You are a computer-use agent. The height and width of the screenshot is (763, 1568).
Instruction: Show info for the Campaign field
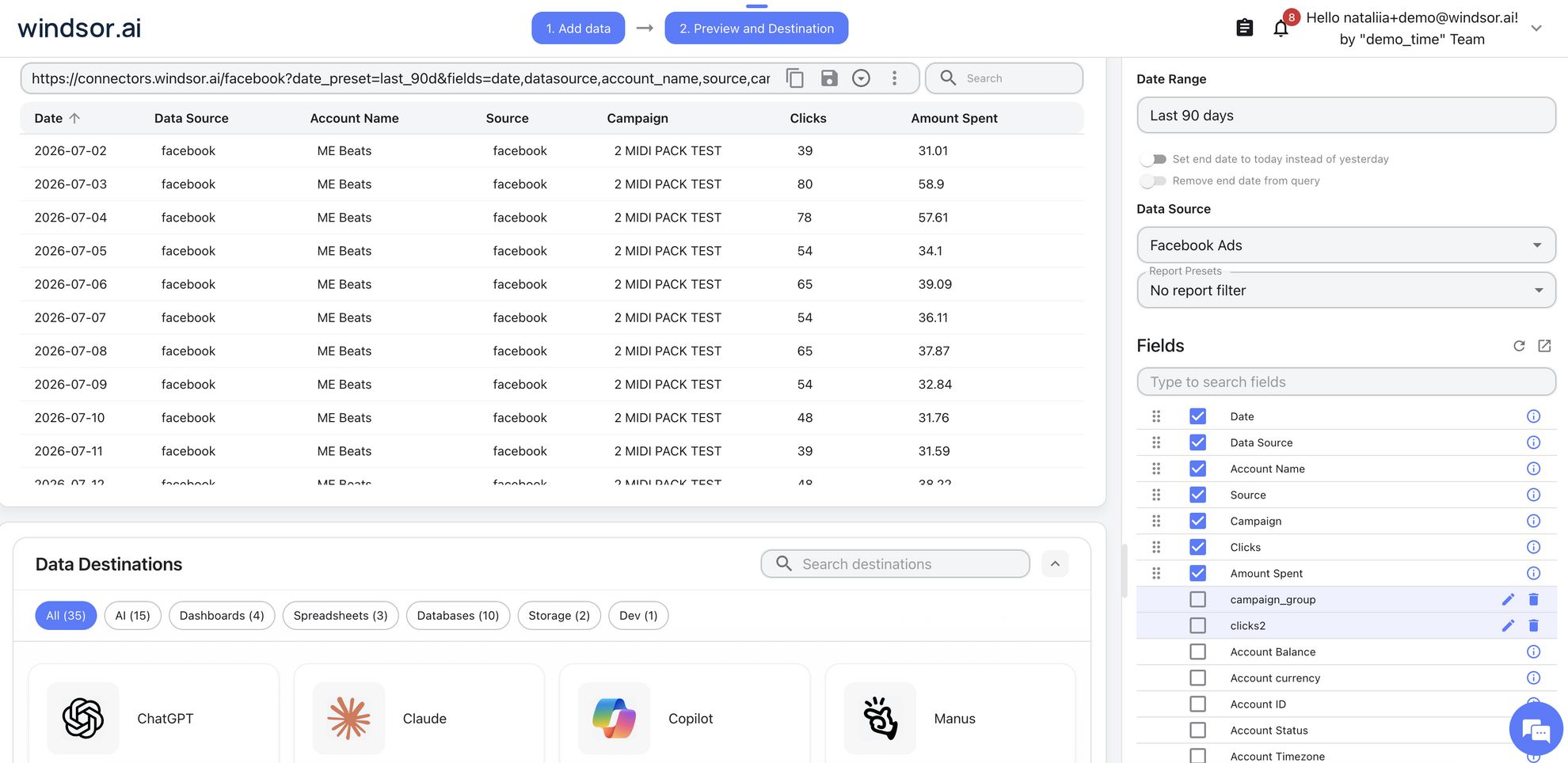1533,521
